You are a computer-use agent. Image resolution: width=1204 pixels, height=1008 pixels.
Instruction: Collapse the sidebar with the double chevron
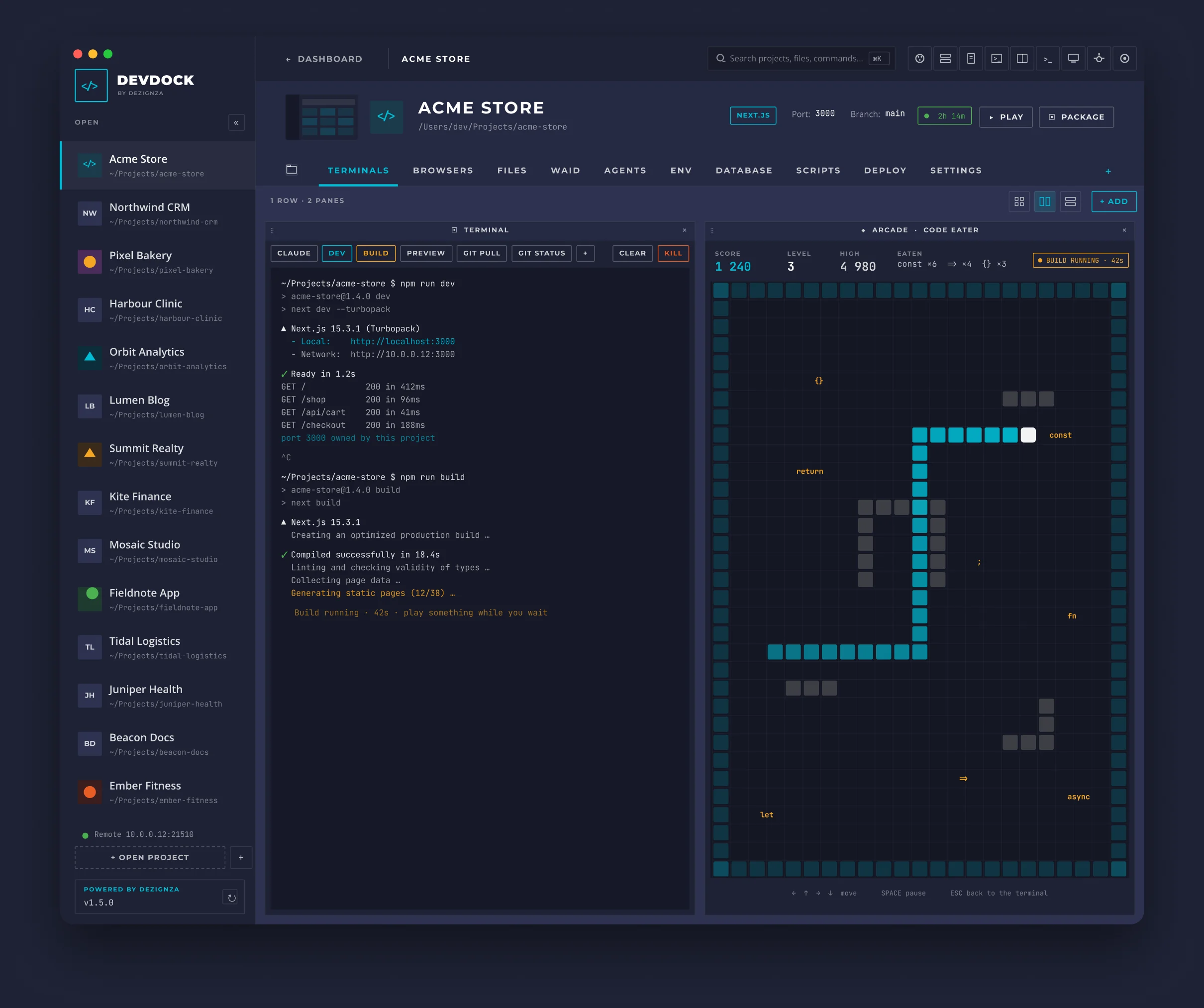(236, 123)
